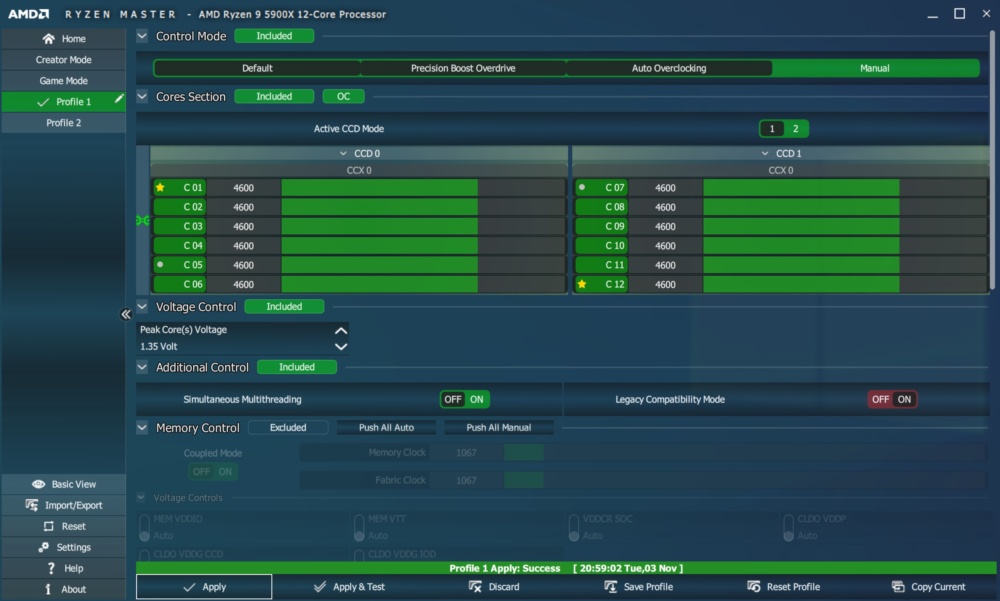The width and height of the screenshot is (1000, 601).
Task: Select the Default control mode tab
Action: (257, 68)
